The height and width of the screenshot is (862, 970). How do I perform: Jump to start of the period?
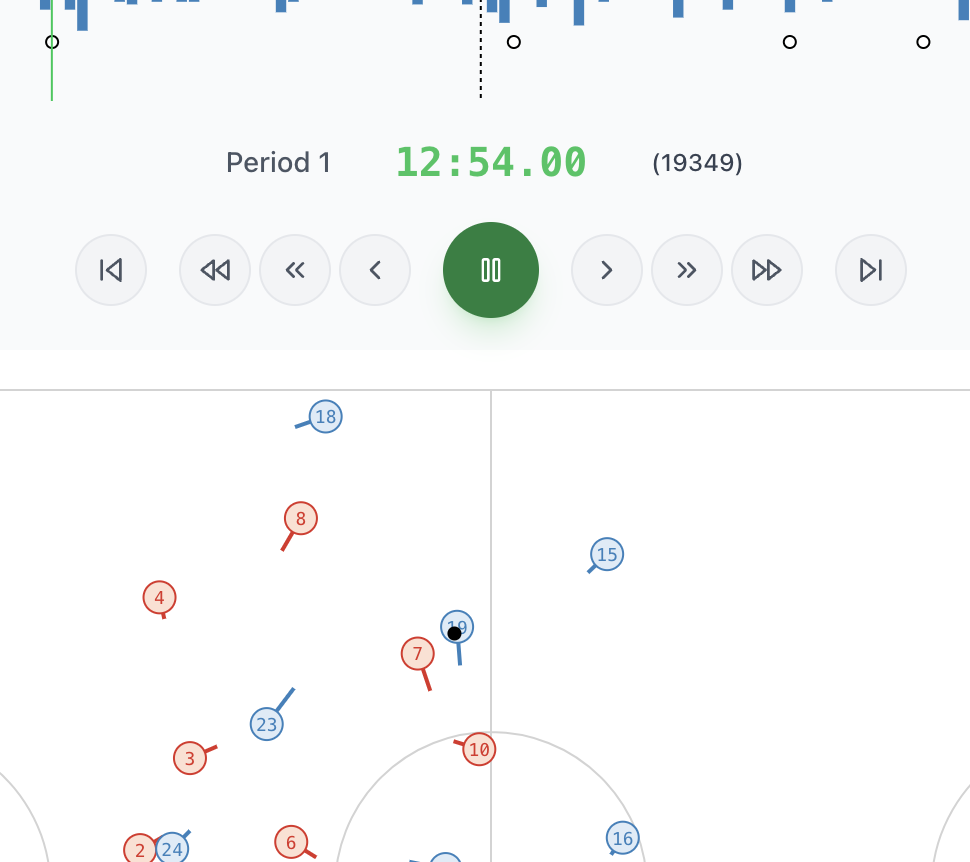coord(111,270)
